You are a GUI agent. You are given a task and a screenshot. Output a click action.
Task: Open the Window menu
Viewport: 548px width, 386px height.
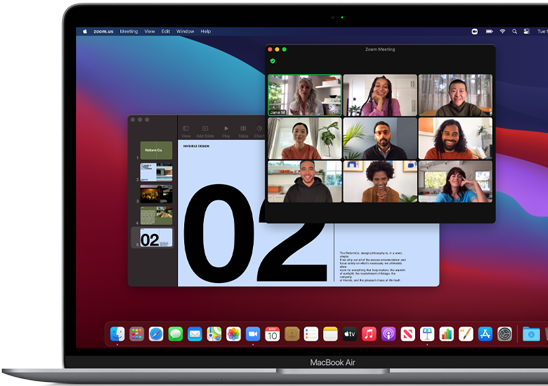185,31
